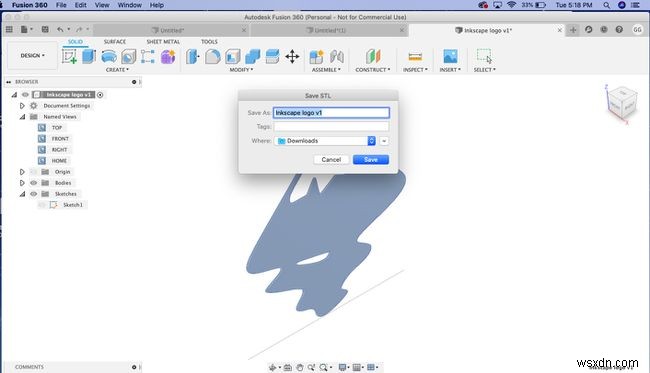The height and width of the screenshot is (373, 650).
Task: Select the New Component tool
Action: [x=316, y=57]
